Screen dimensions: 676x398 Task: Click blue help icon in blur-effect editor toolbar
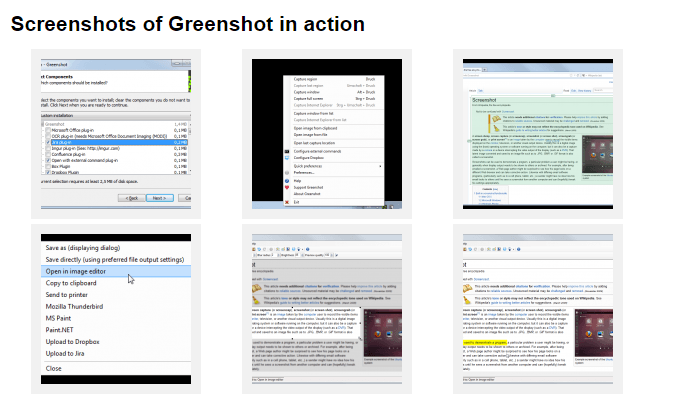[x=308, y=249]
